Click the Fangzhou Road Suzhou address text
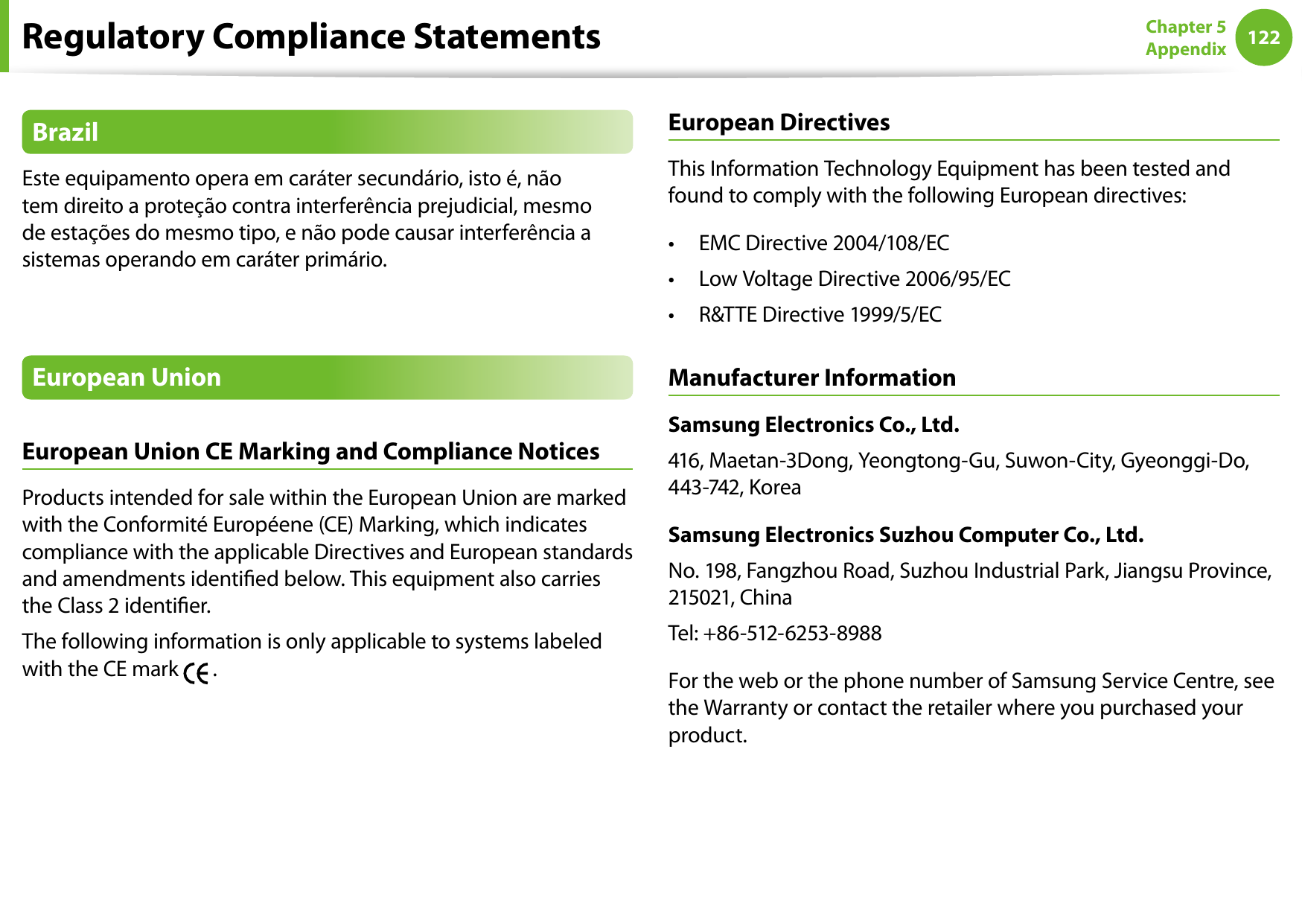1302x924 pixels. pos(969,584)
